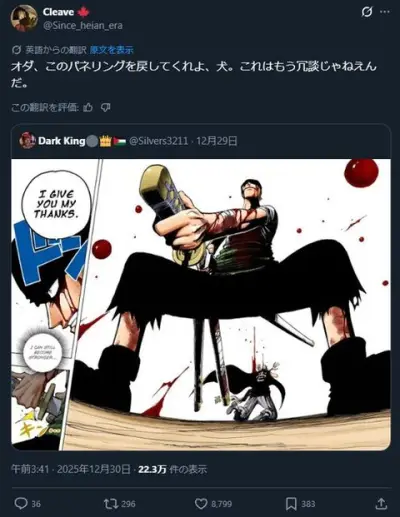Open the quoted manga image
Screen dimensions: 400x517
(x=201, y=304)
